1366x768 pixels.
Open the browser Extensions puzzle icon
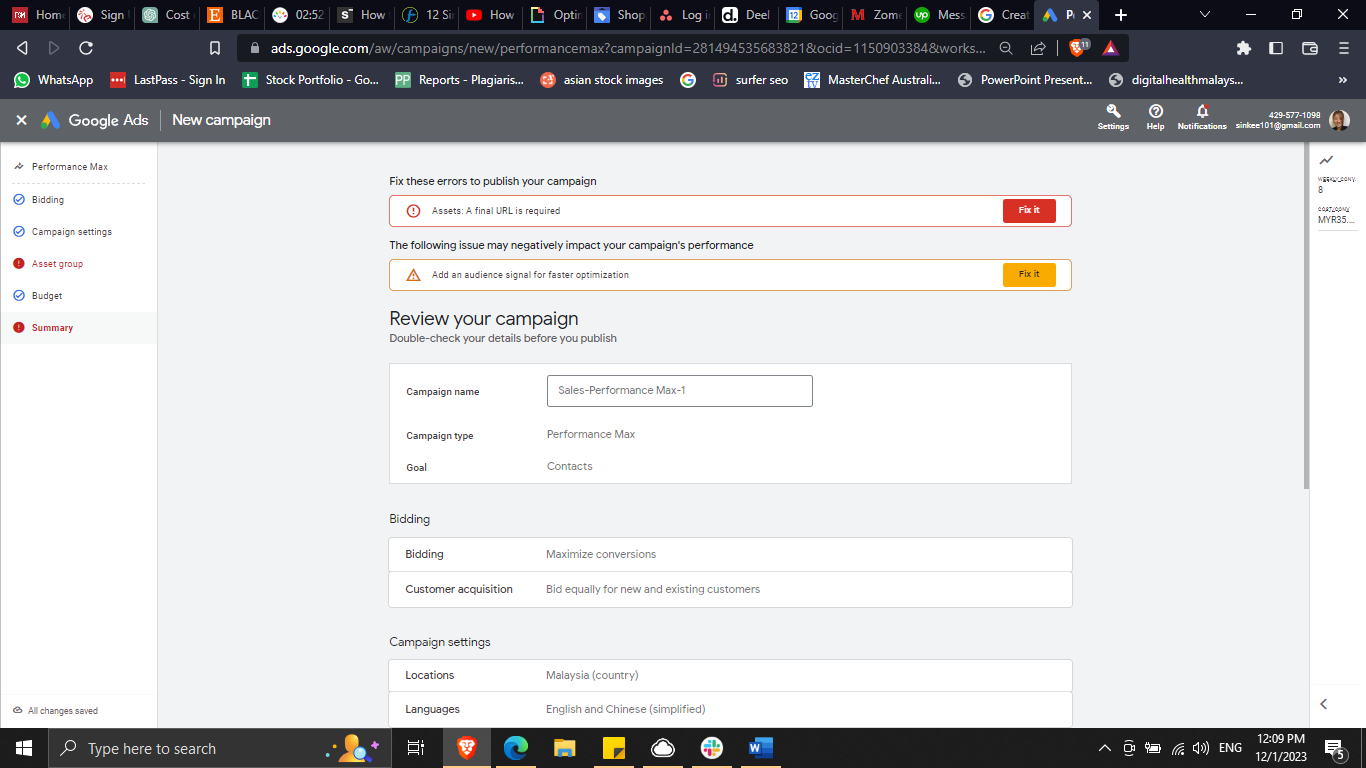coord(1243,48)
